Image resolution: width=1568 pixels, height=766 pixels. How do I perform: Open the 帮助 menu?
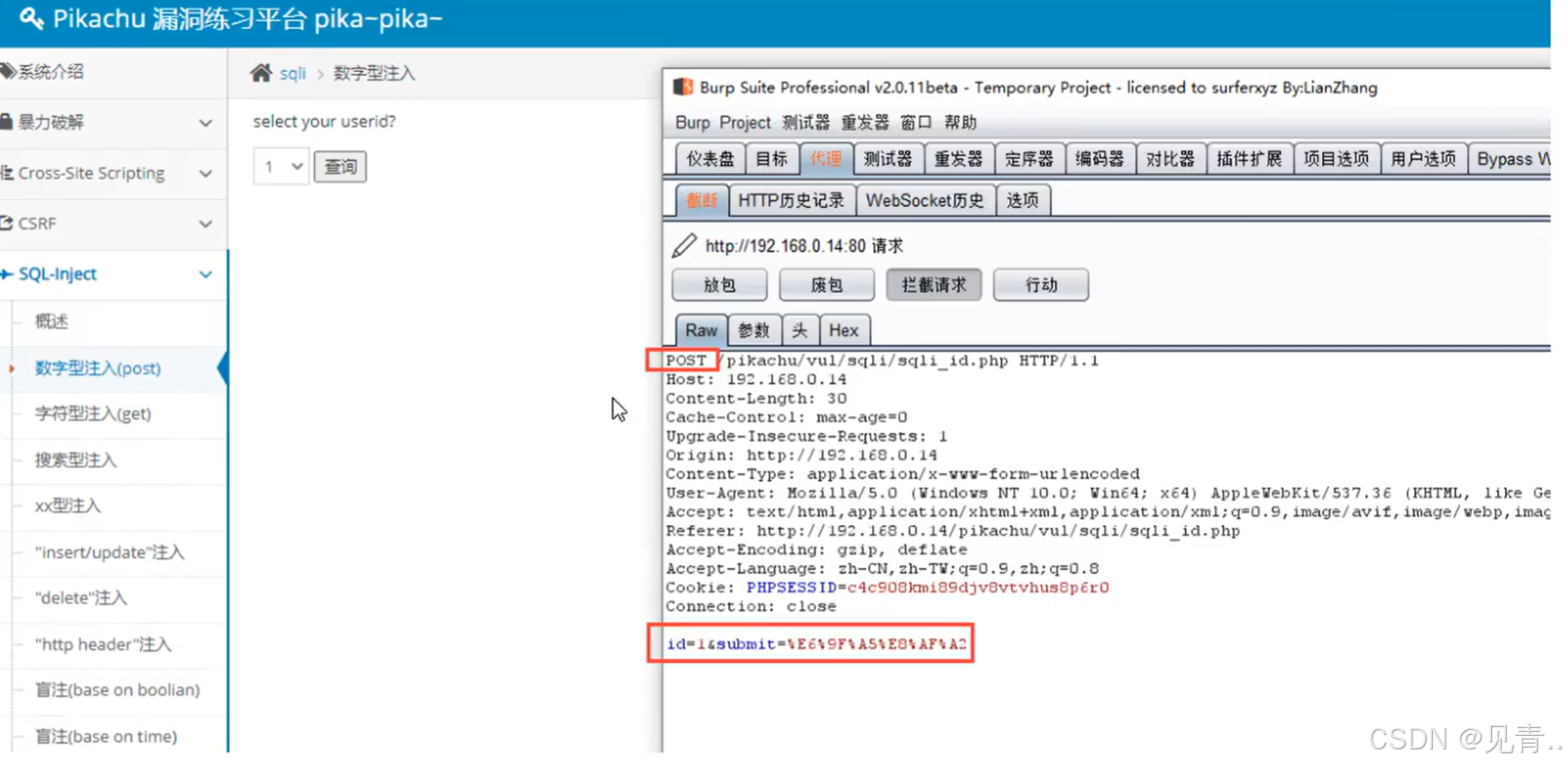click(x=960, y=122)
